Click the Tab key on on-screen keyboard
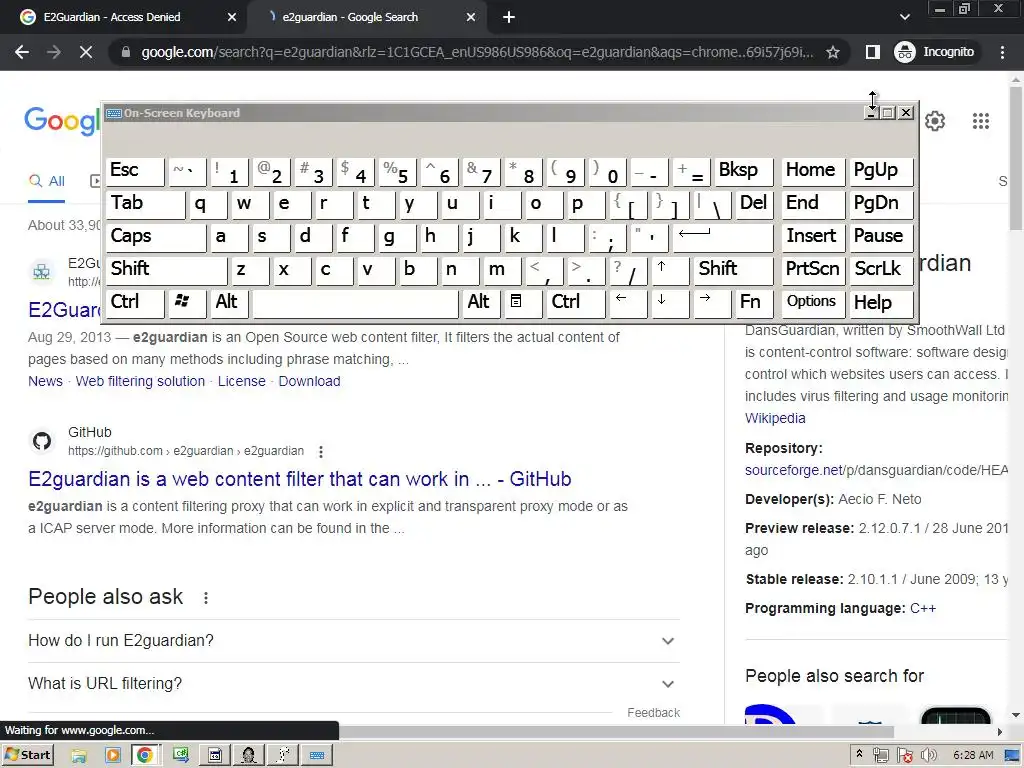The image size is (1024, 768). click(x=145, y=204)
